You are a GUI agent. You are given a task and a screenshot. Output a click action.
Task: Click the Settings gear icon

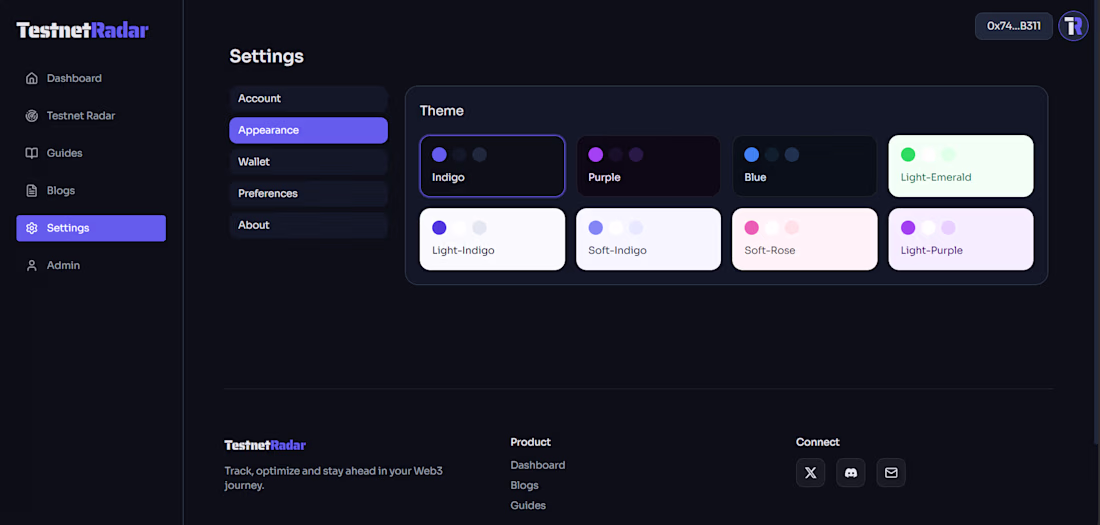pos(32,228)
